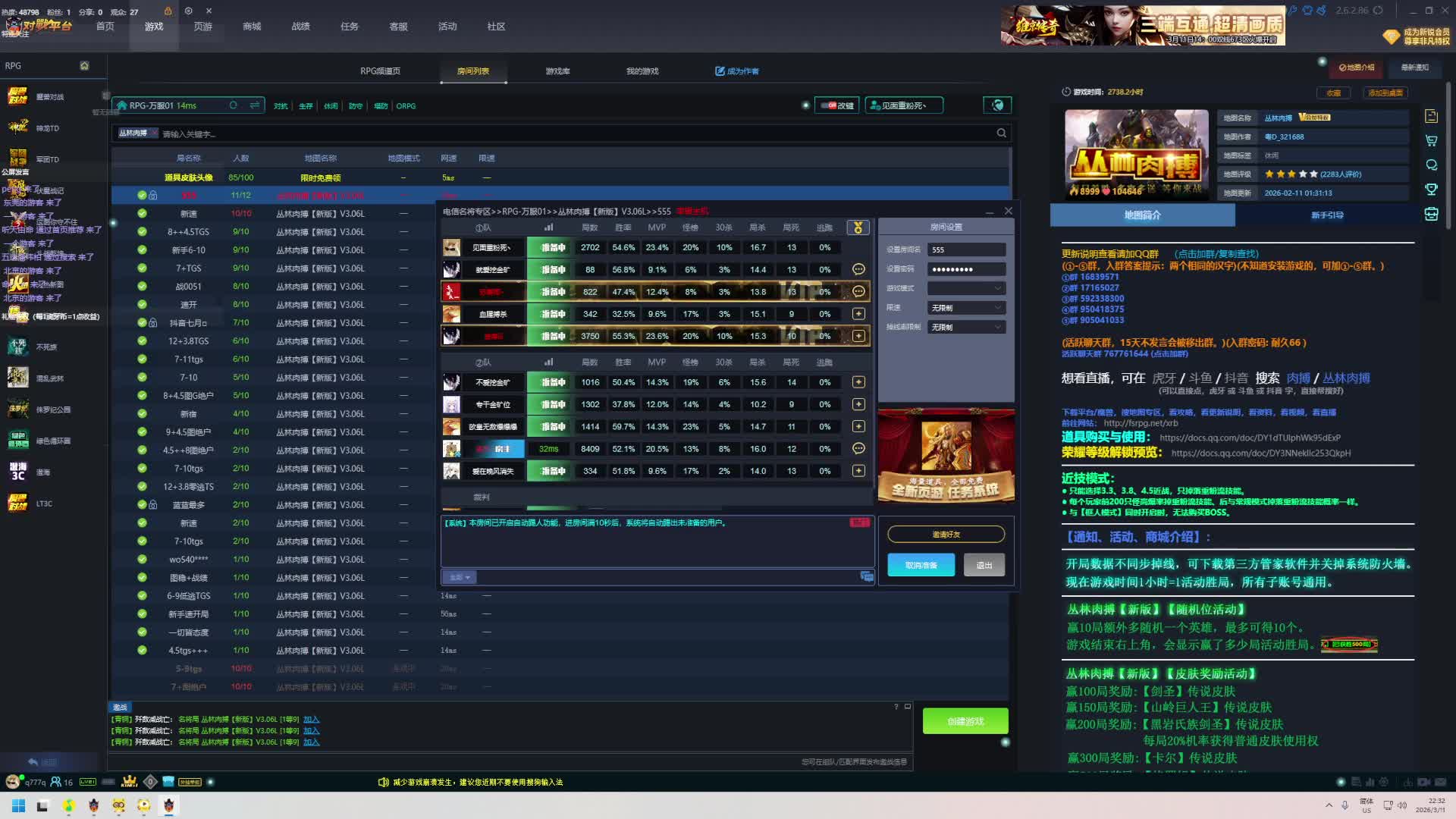Click the gold medal icon above team one
The image size is (1456, 819).
point(858,227)
